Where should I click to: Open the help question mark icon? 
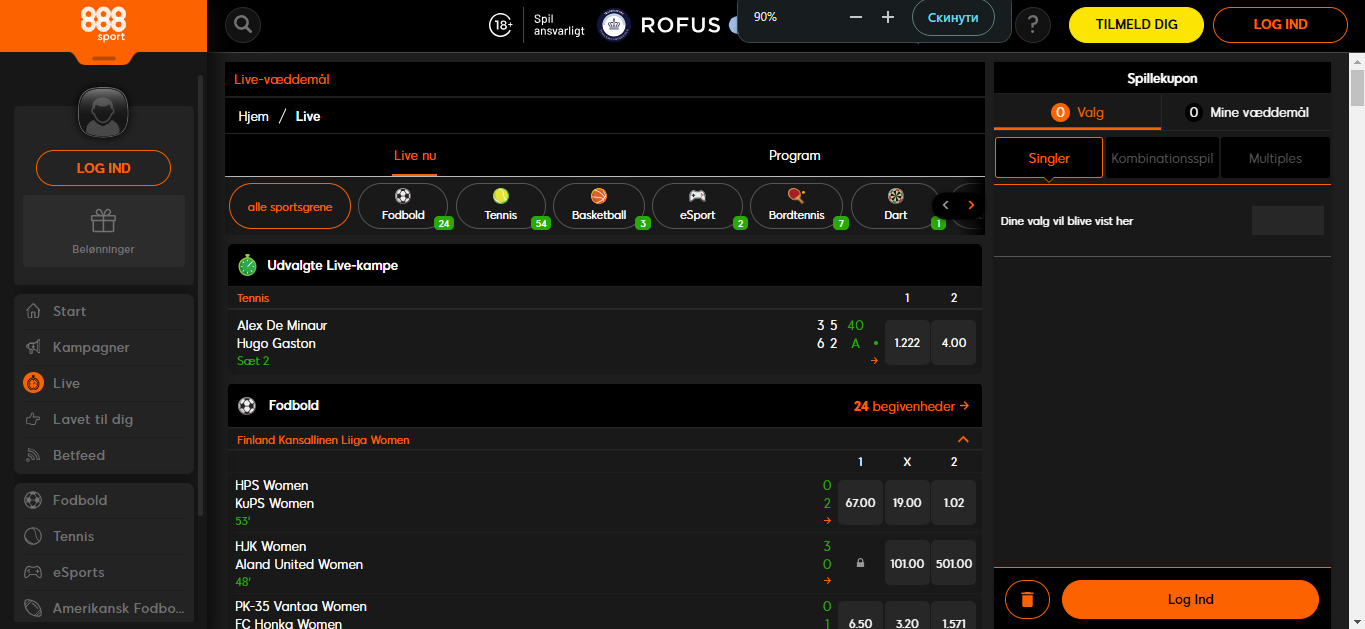1033,25
